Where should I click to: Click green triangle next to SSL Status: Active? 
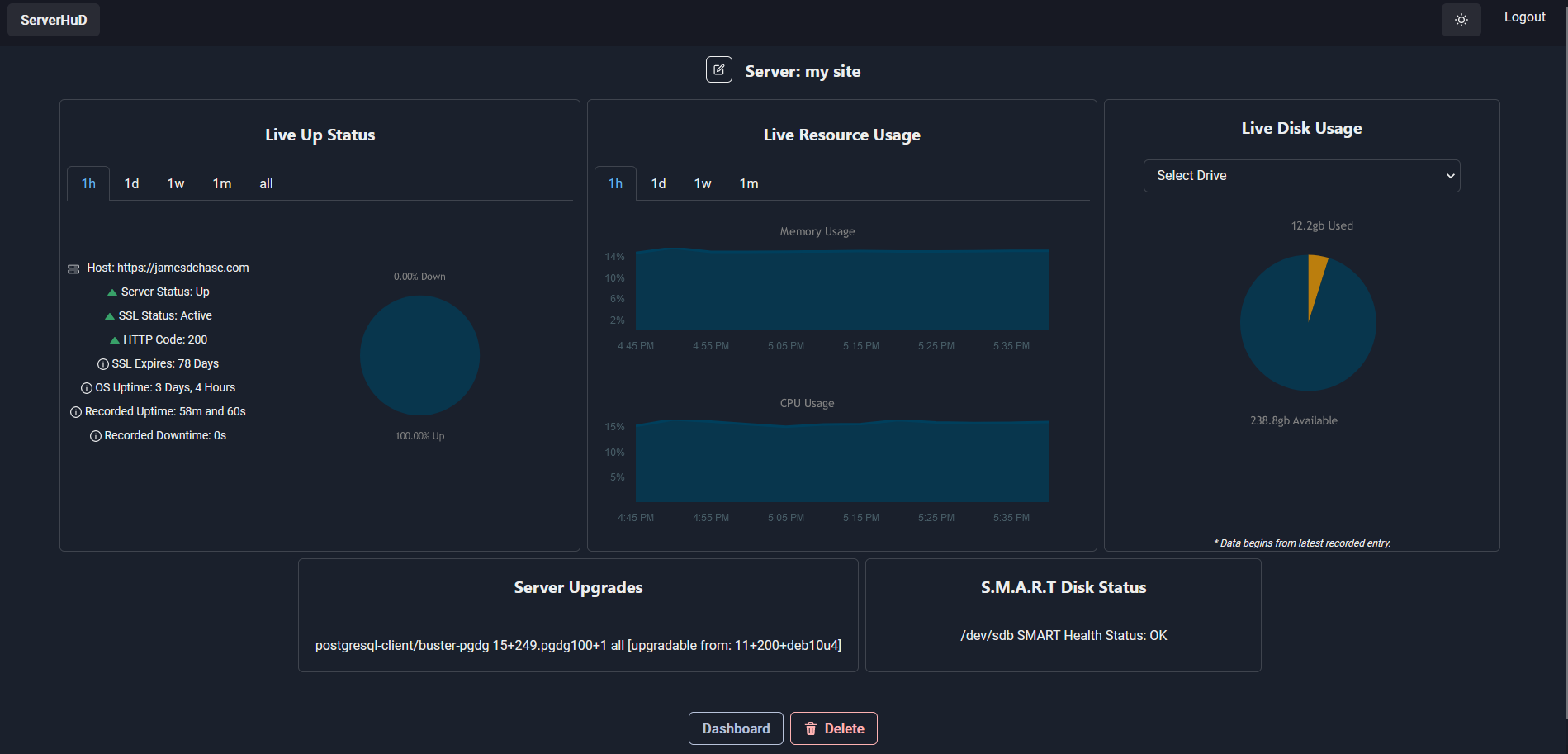point(110,316)
